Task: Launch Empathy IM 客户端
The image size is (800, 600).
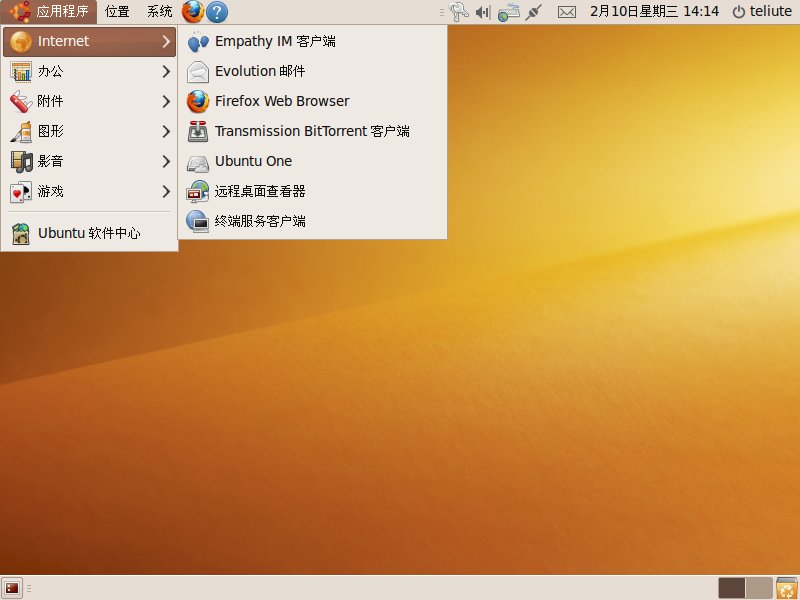Action: [312, 41]
